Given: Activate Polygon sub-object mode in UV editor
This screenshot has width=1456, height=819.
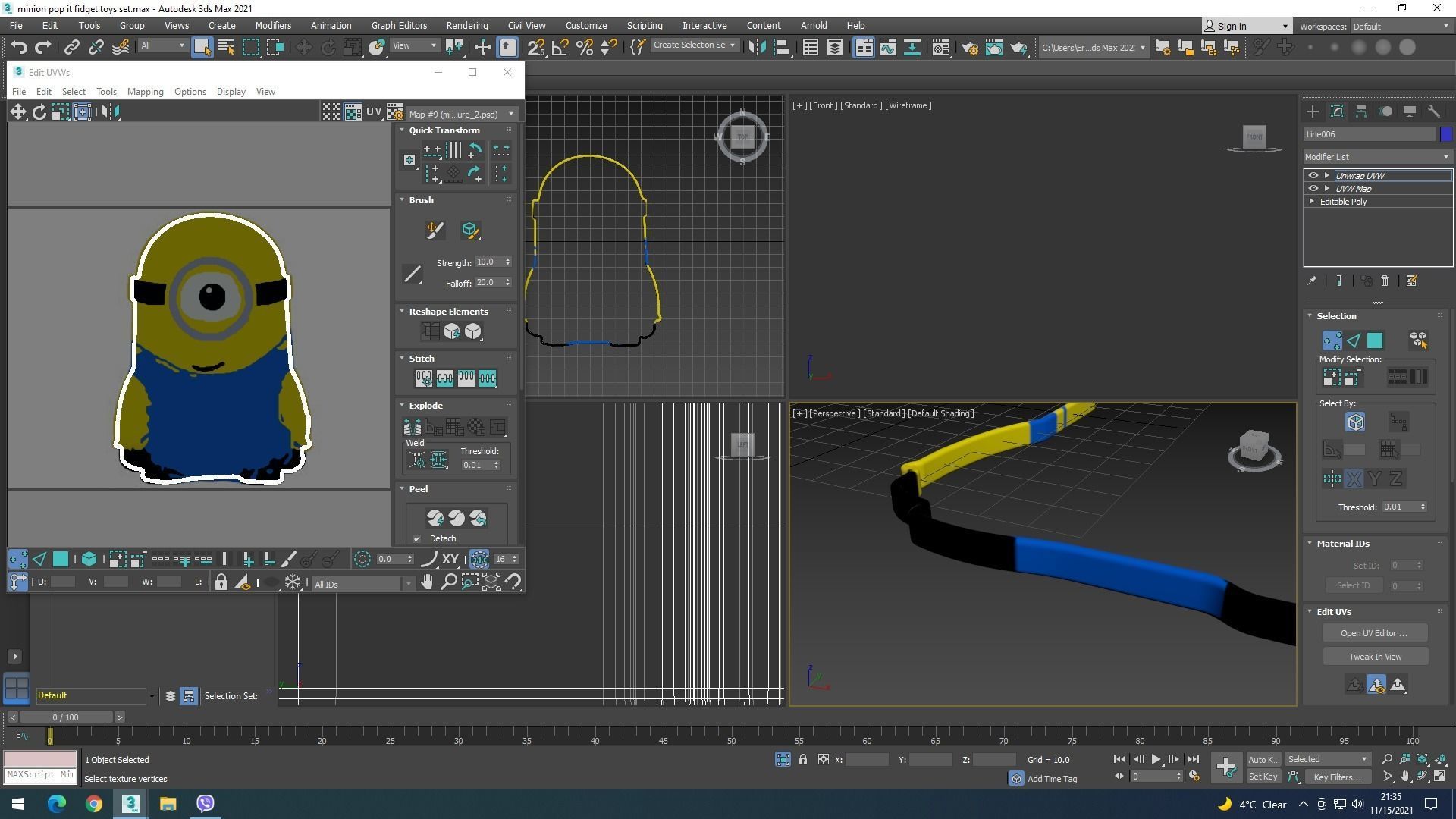Looking at the screenshot, I should tap(61, 560).
